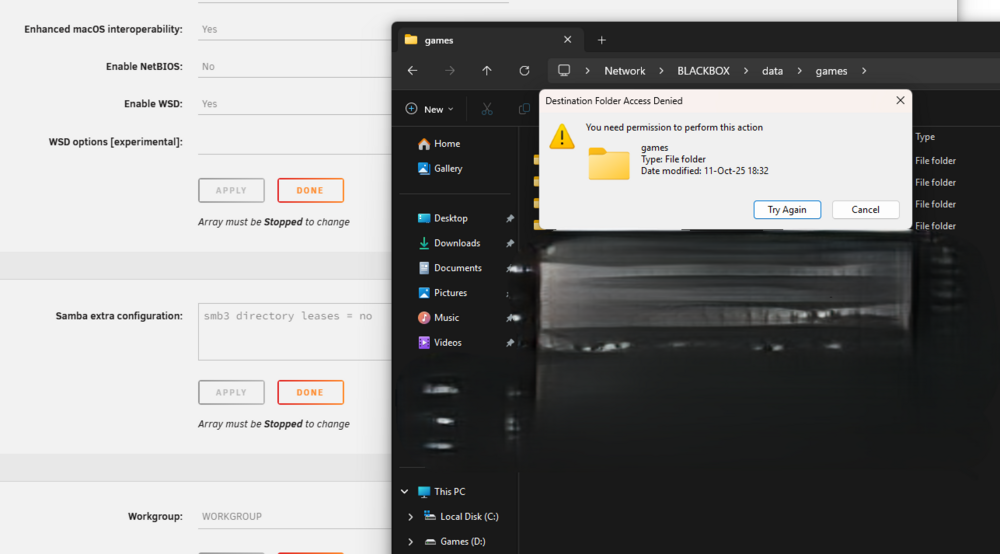Open a new Explorer tab with plus
The width and height of the screenshot is (1000, 554).
pyautogui.click(x=601, y=40)
